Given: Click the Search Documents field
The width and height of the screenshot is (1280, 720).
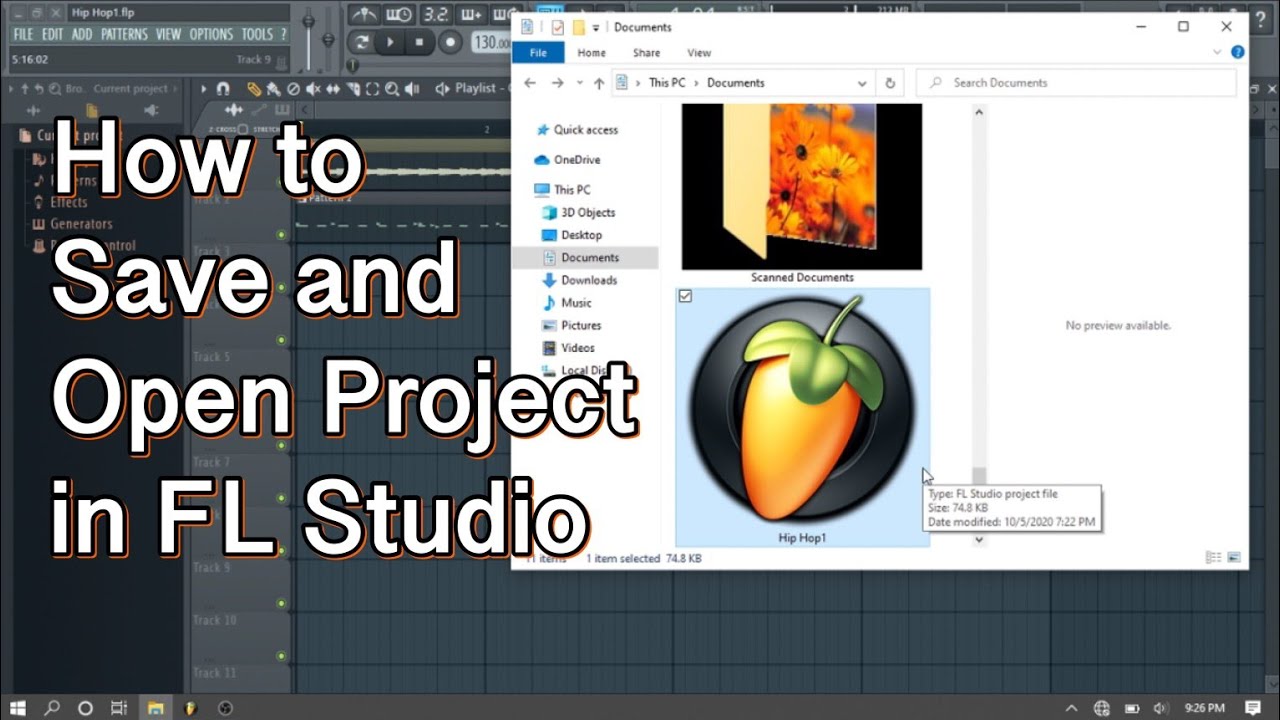Looking at the screenshot, I should point(1076,83).
